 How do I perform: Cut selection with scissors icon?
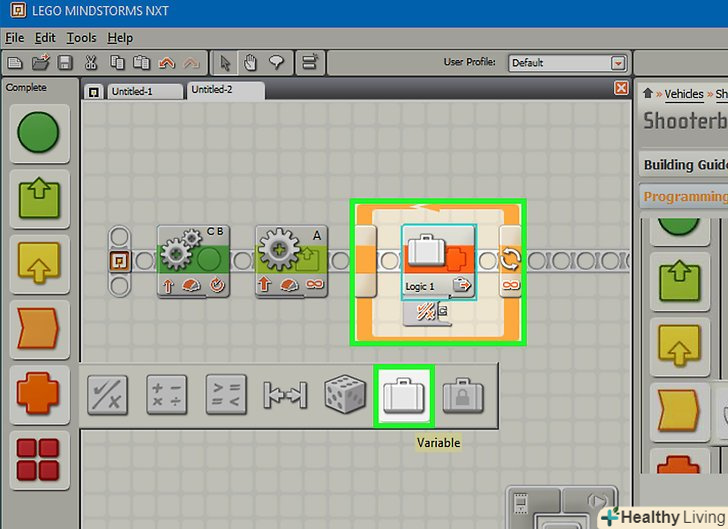click(x=91, y=62)
